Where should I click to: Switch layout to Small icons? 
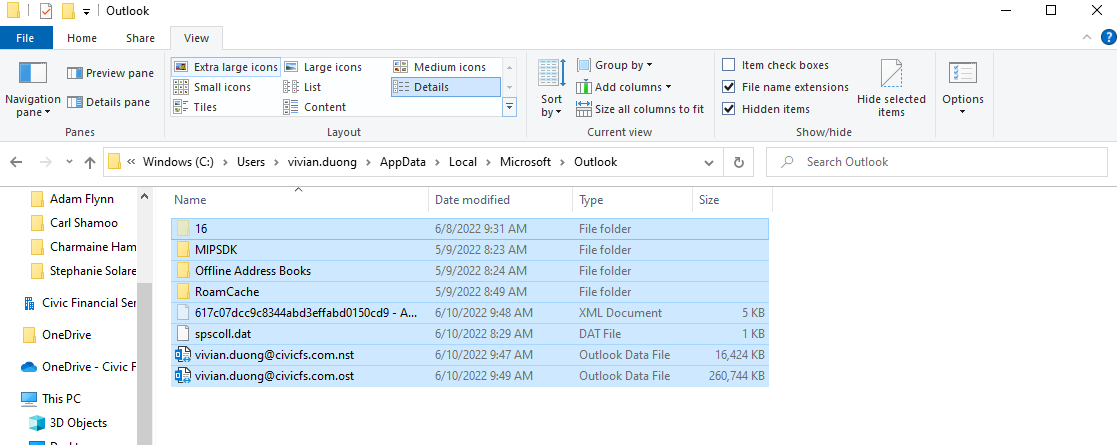pos(212,87)
